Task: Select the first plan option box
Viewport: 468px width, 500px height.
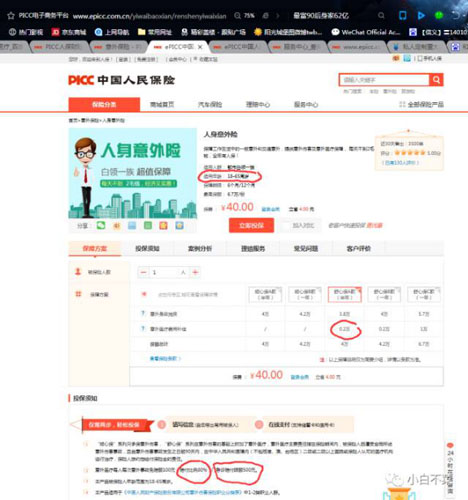Action: (265, 294)
